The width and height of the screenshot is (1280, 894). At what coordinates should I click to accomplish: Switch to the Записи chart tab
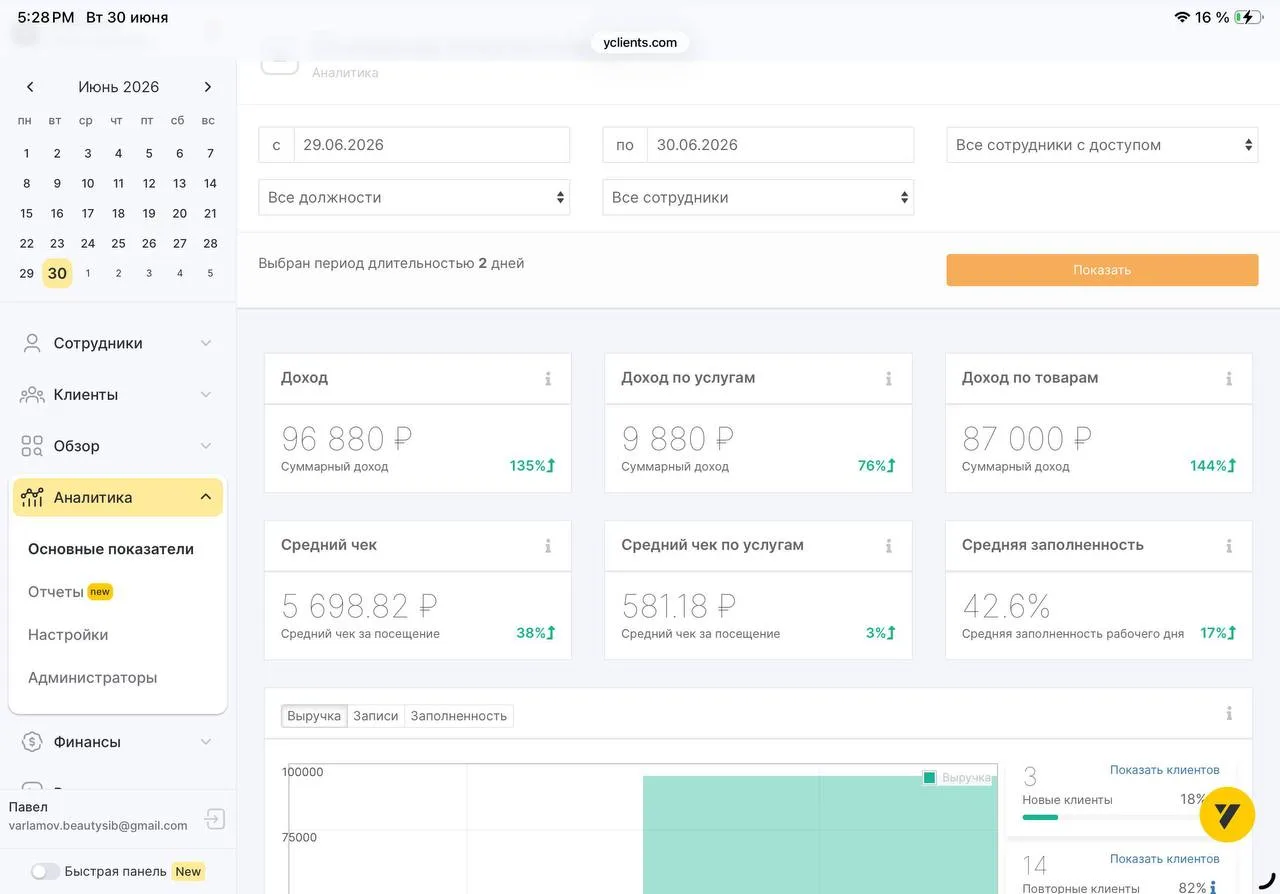point(376,716)
